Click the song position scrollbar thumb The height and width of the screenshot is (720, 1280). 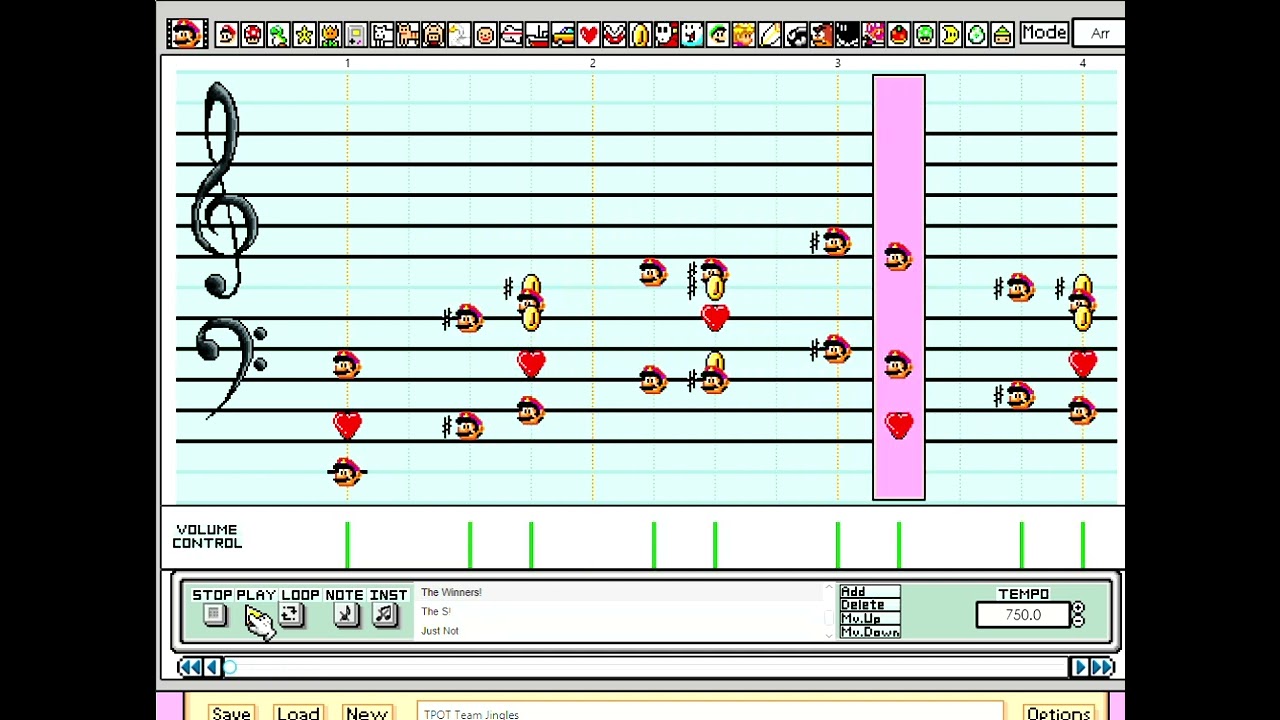click(x=230, y=667)
